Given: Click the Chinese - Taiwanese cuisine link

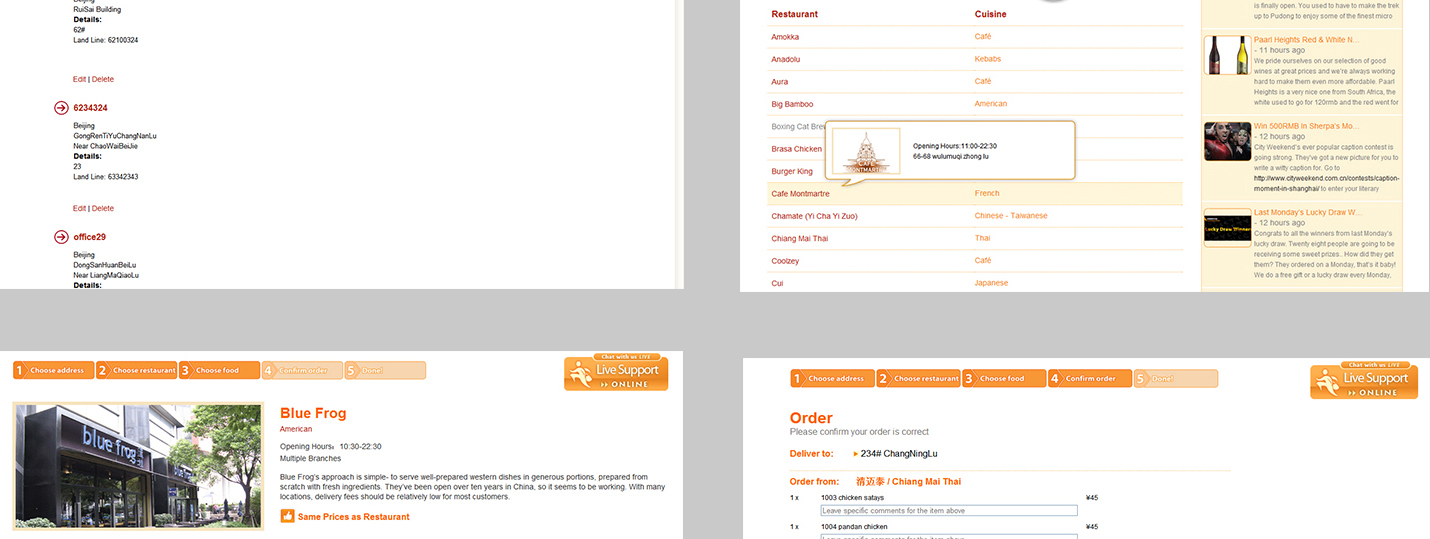Looking at the screenshot, I should click(1011, 216).
